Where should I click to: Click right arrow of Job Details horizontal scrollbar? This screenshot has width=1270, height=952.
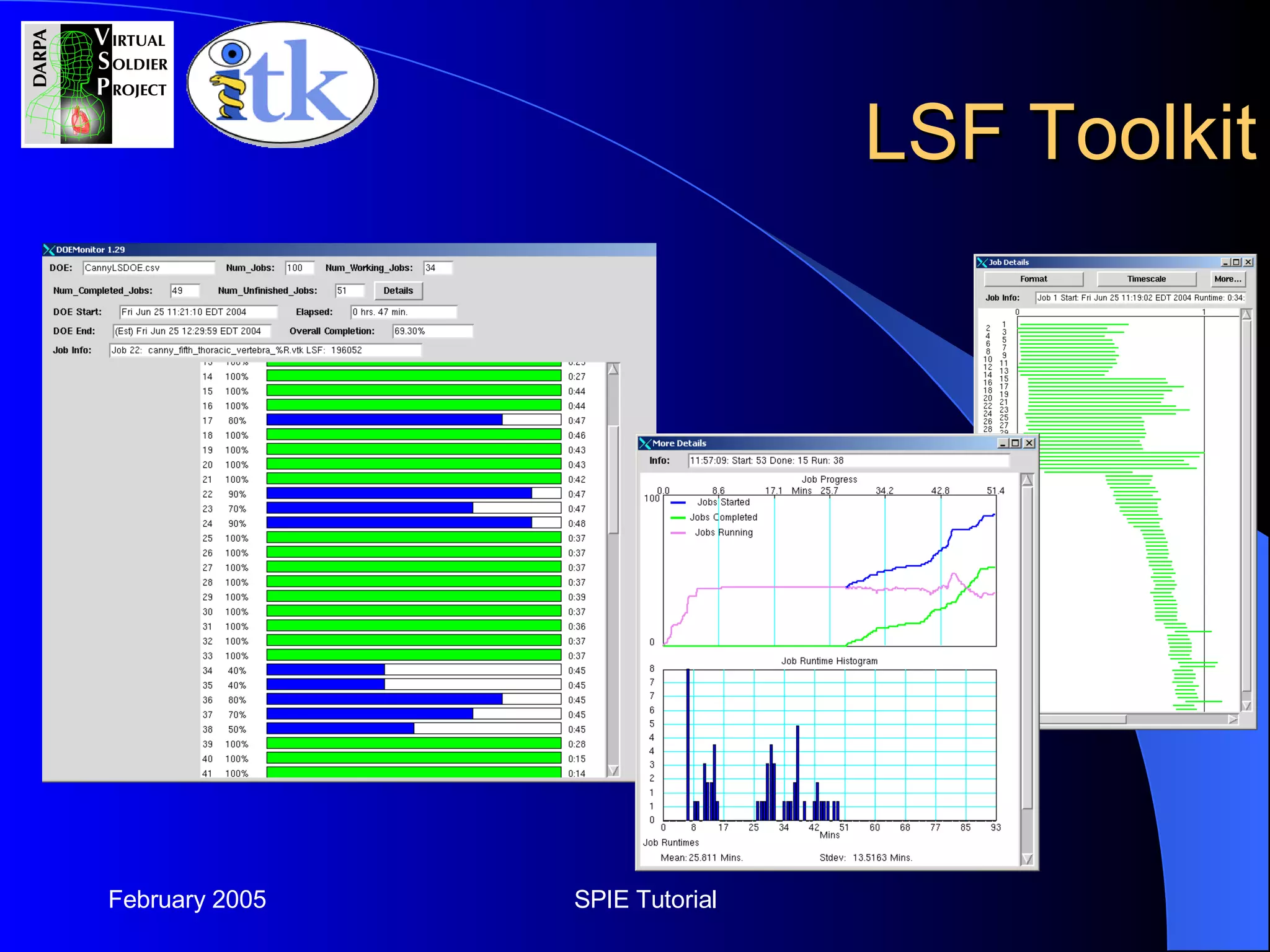[1233, 719]
